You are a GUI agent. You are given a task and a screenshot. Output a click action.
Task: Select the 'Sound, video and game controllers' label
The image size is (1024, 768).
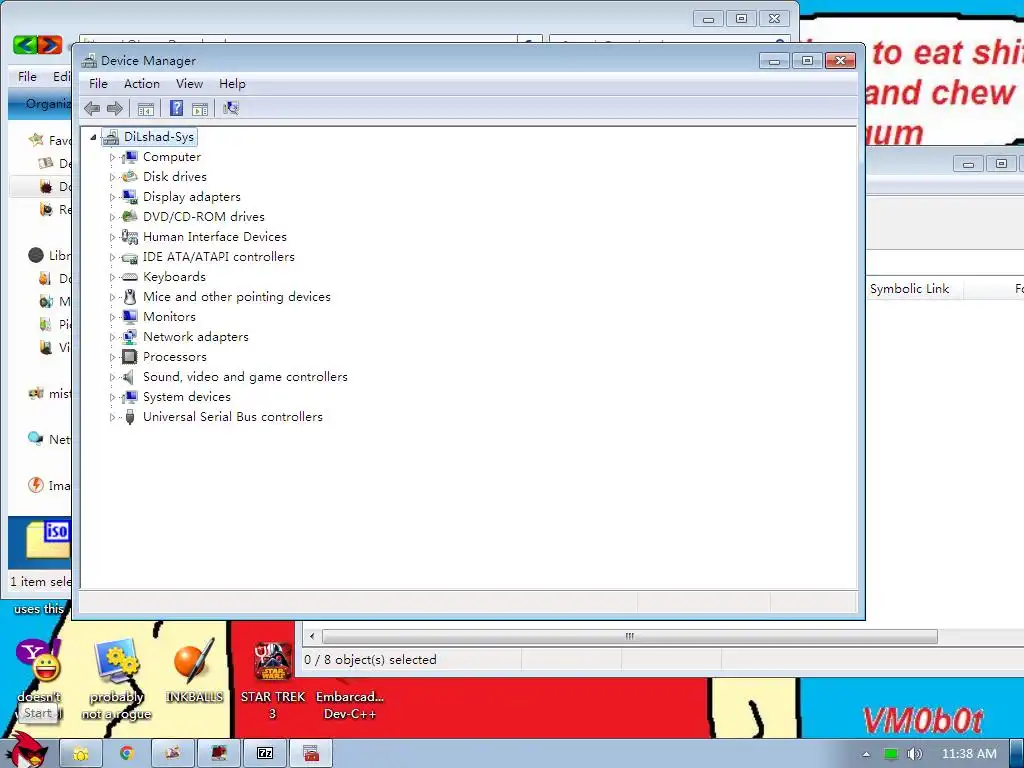pyautogui.click(x=245, y=377)
